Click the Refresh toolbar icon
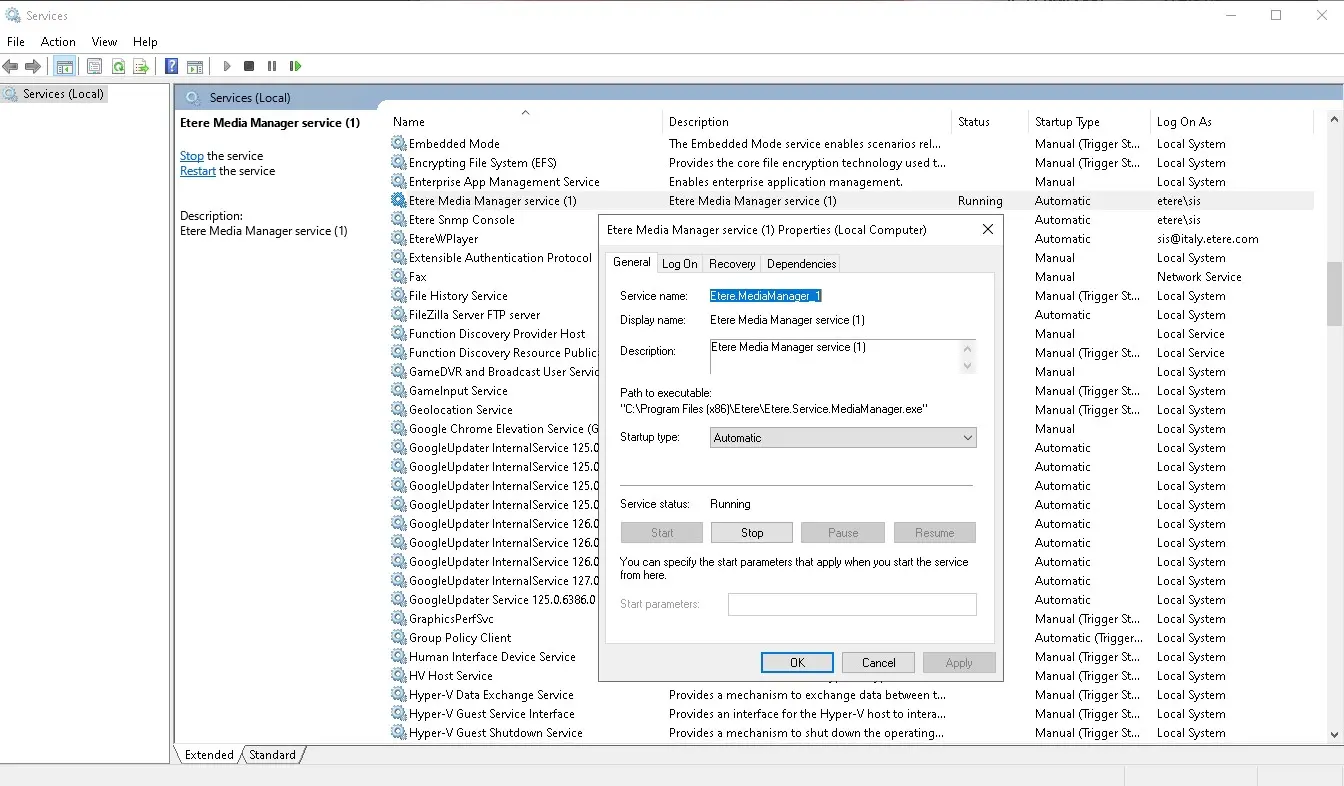The height and width of the screenshot is (786, 1344). tap(118, 66)
